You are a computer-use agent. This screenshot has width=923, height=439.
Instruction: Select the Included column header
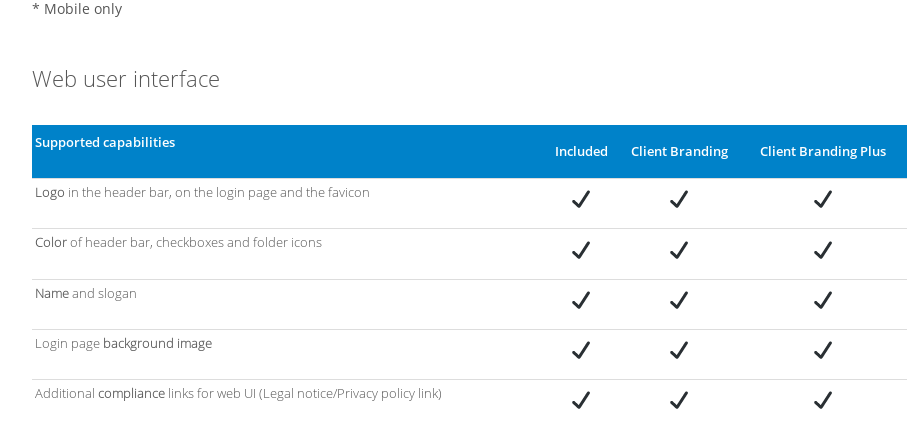point(581,152)
